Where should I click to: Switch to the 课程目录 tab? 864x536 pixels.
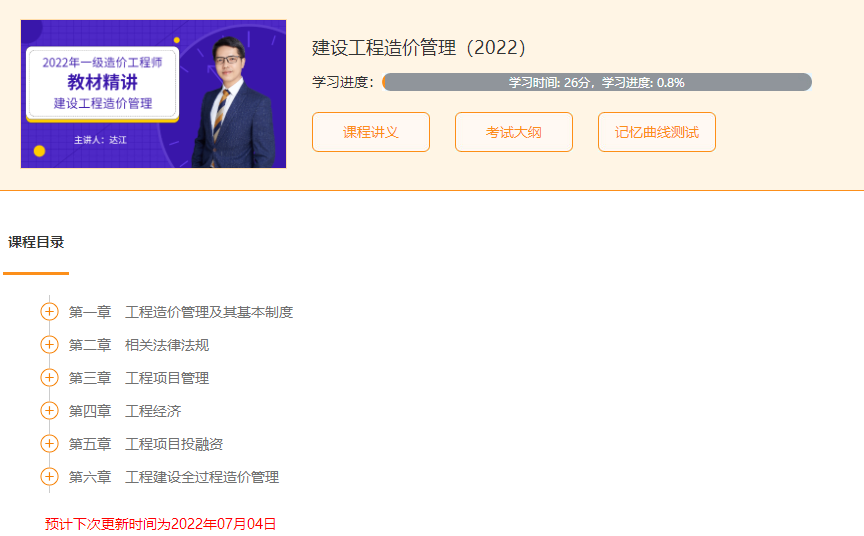(x=36, y=242)
